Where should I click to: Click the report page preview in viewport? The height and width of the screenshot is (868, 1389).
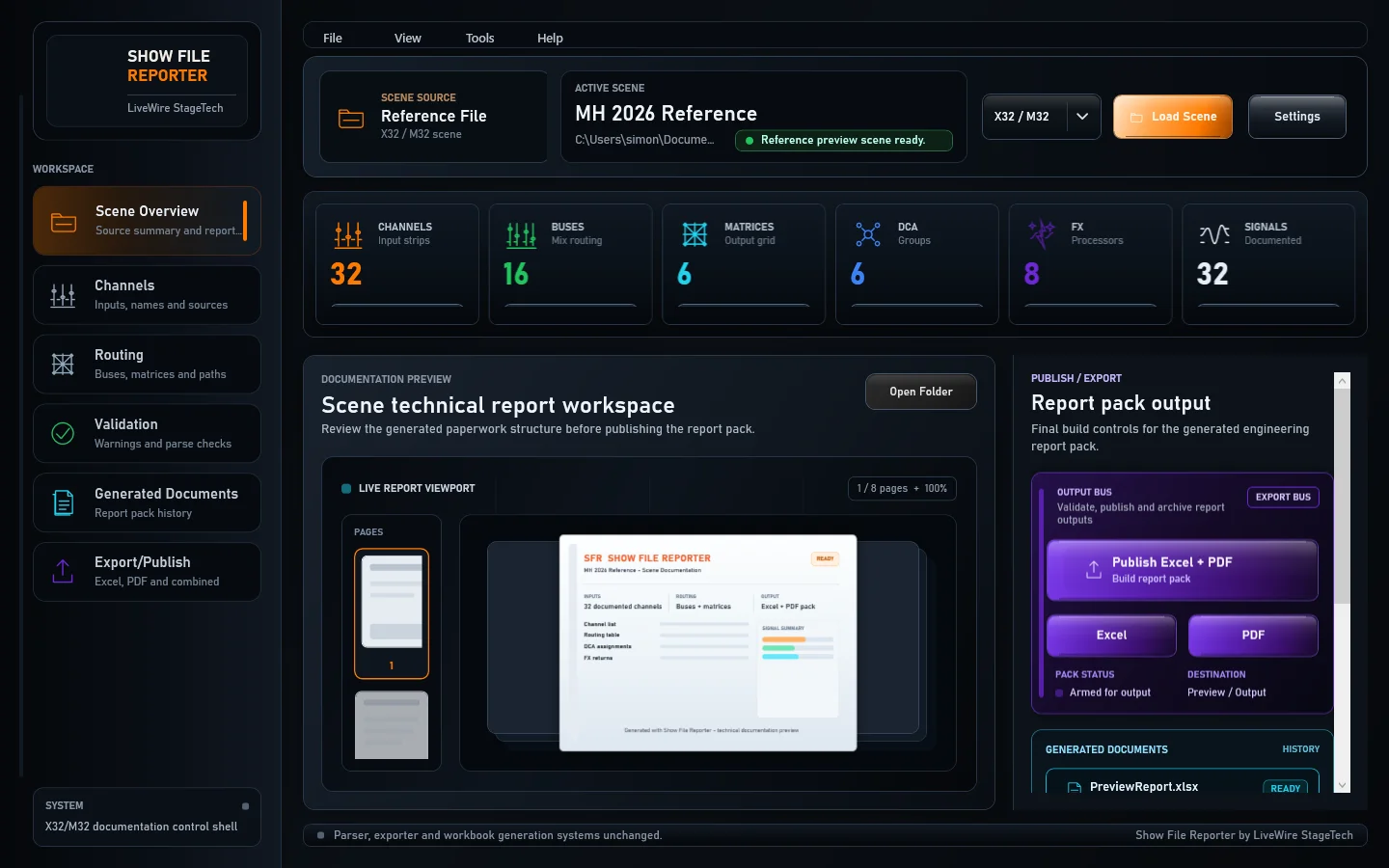(708, 642)
